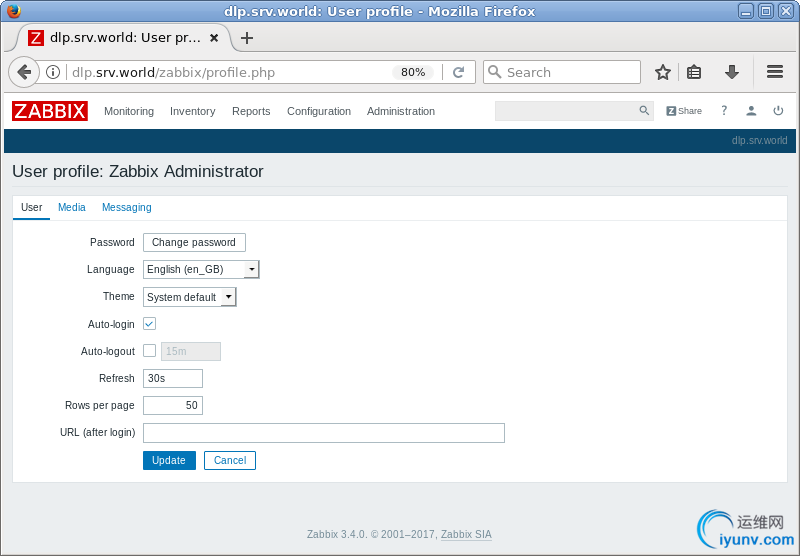The image size is (800, 556).
Task: Click the Firefox Search box
Action: 562,72
